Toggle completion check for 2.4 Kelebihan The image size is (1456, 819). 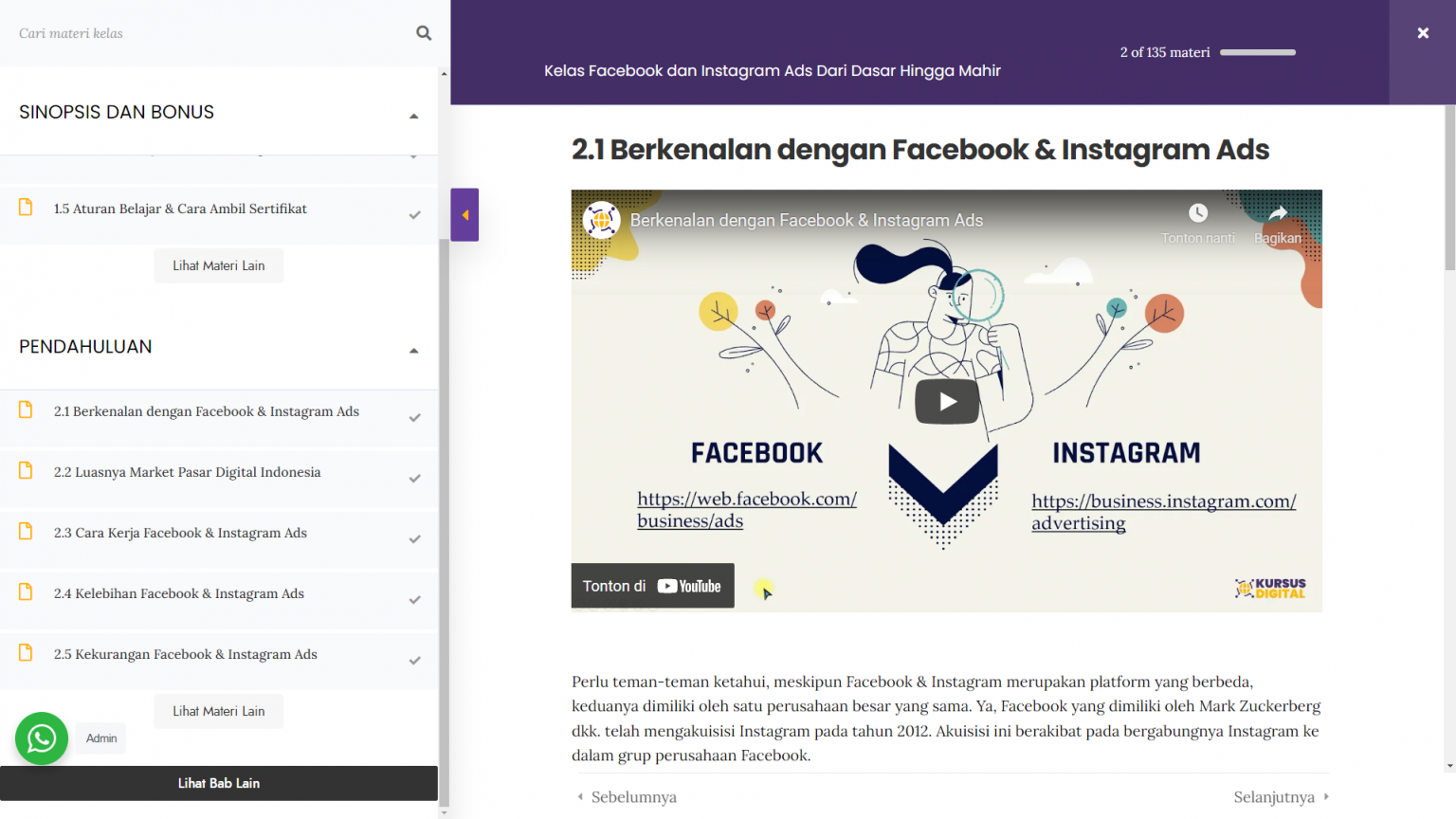tap(414, 600)
